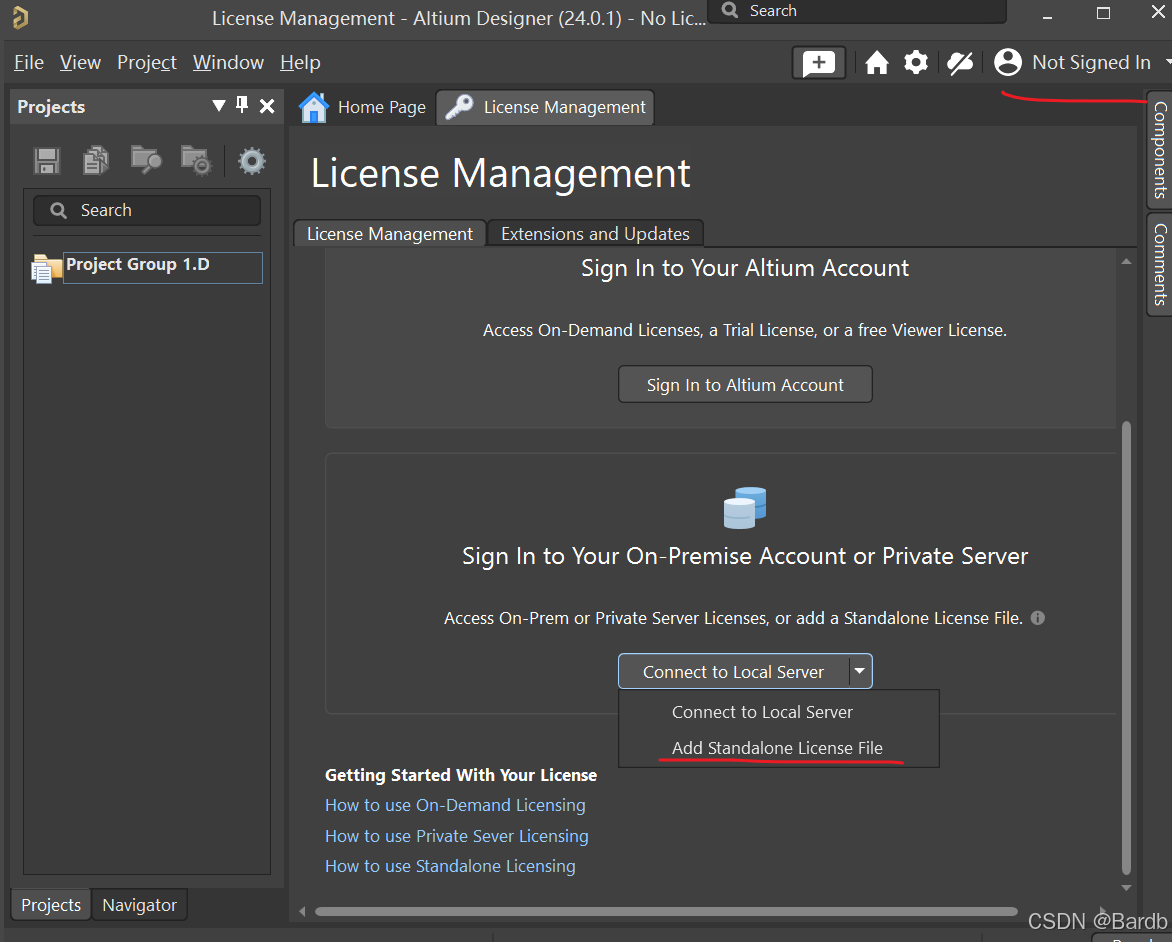Click the scroll down arrow of license page

click(1126, 887)
